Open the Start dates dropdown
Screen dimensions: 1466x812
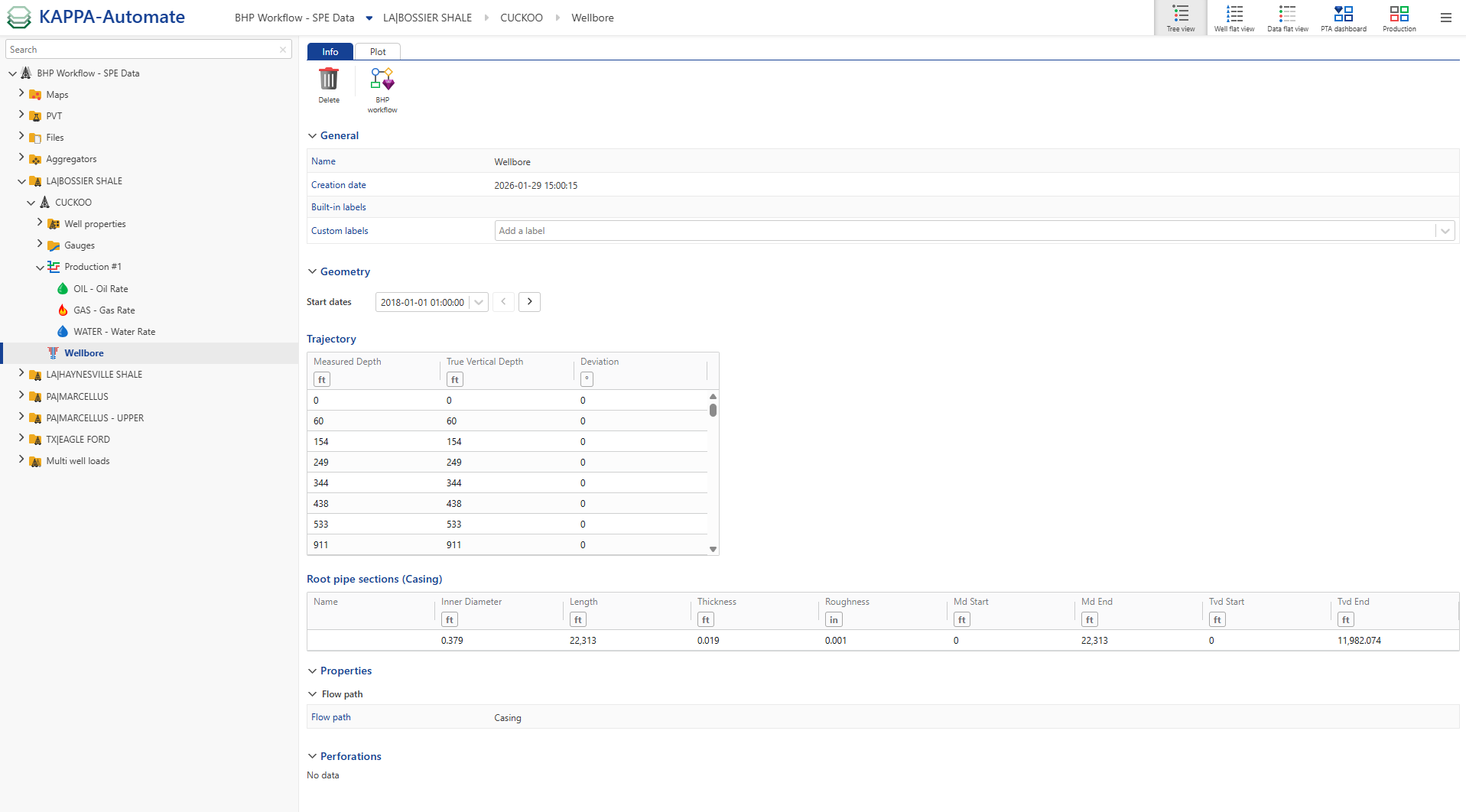[x=479, y=302]
